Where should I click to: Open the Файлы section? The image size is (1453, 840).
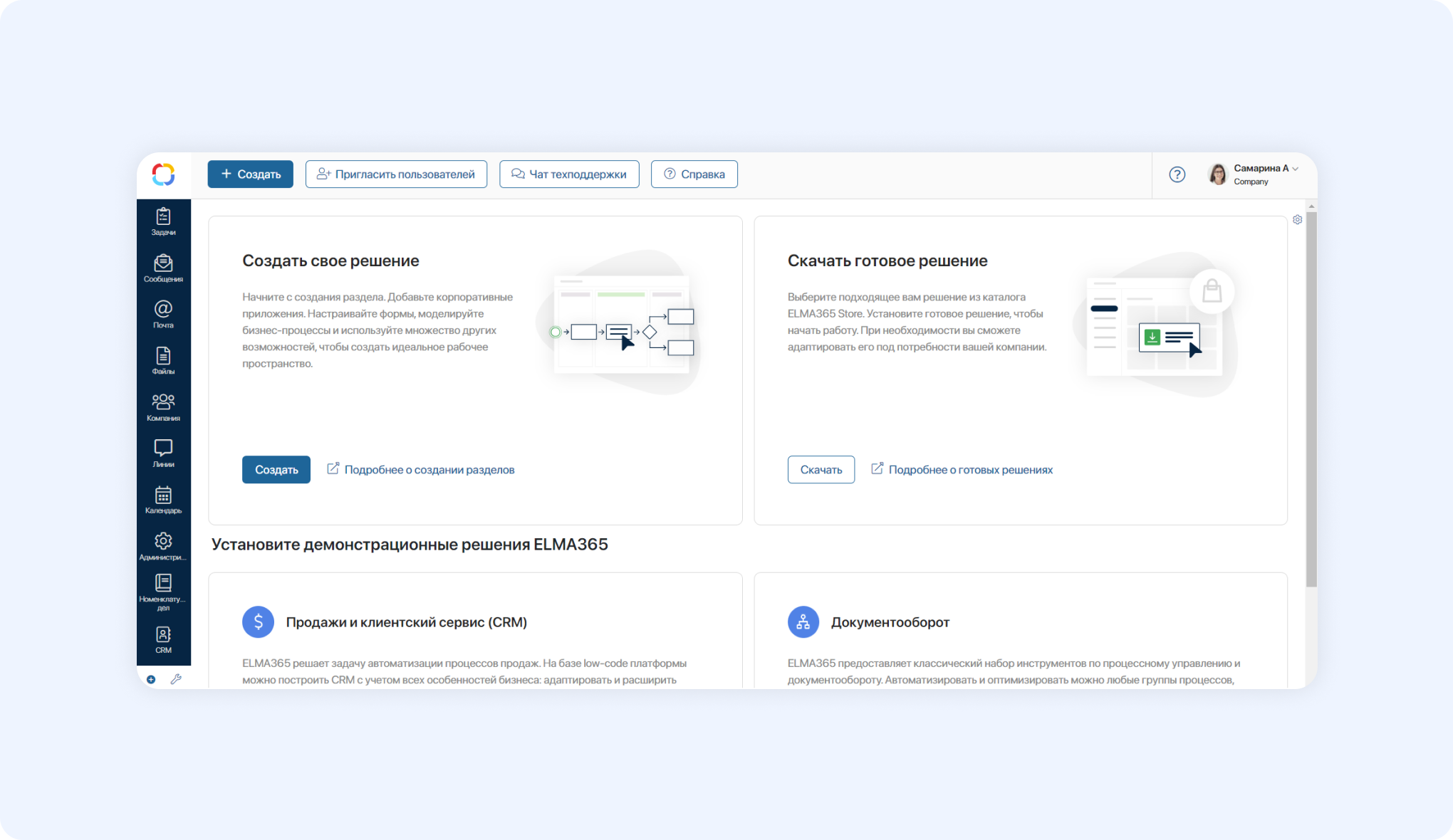coord(163,361)
